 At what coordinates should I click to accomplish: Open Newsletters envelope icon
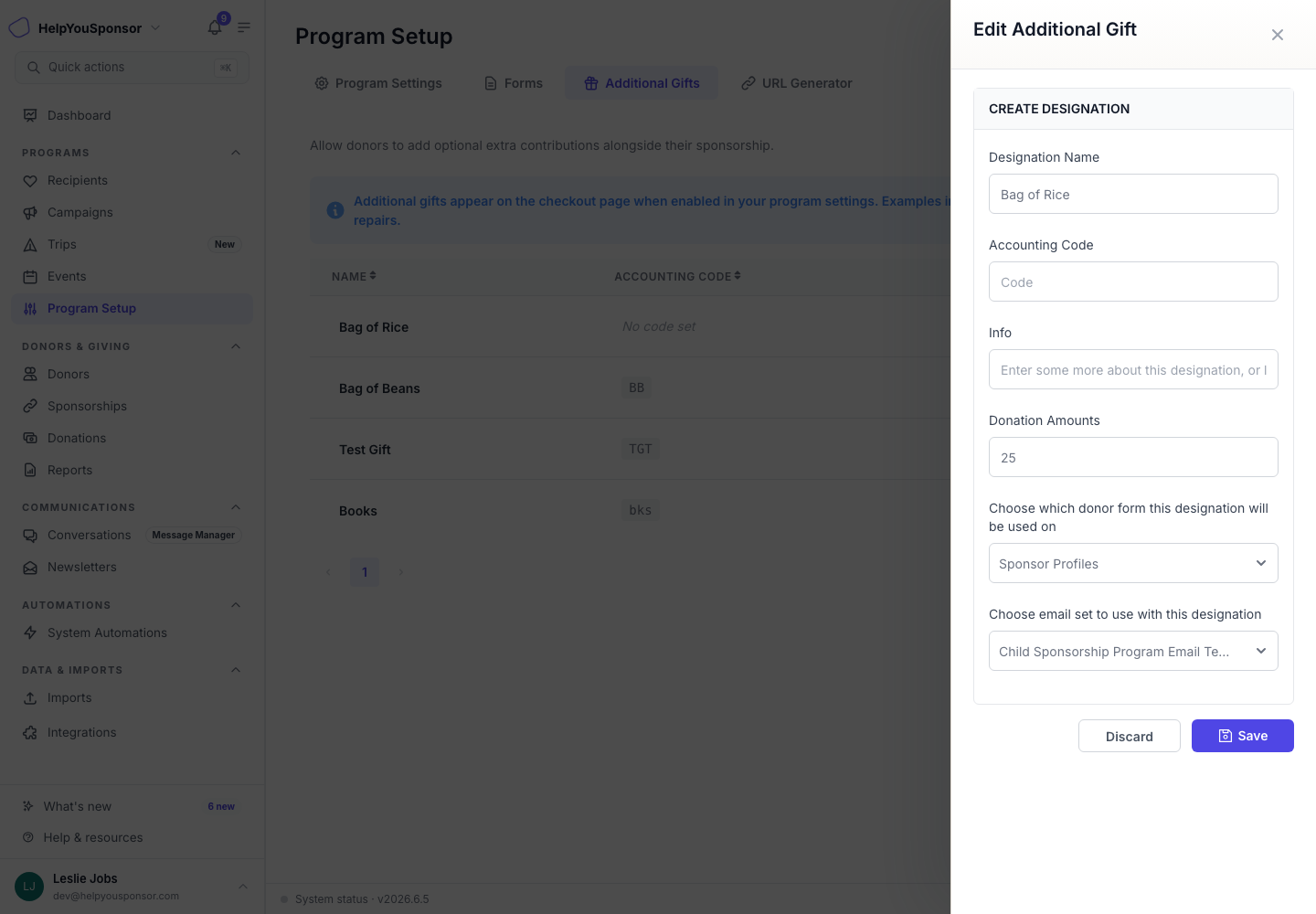click(x=30, y=568)
